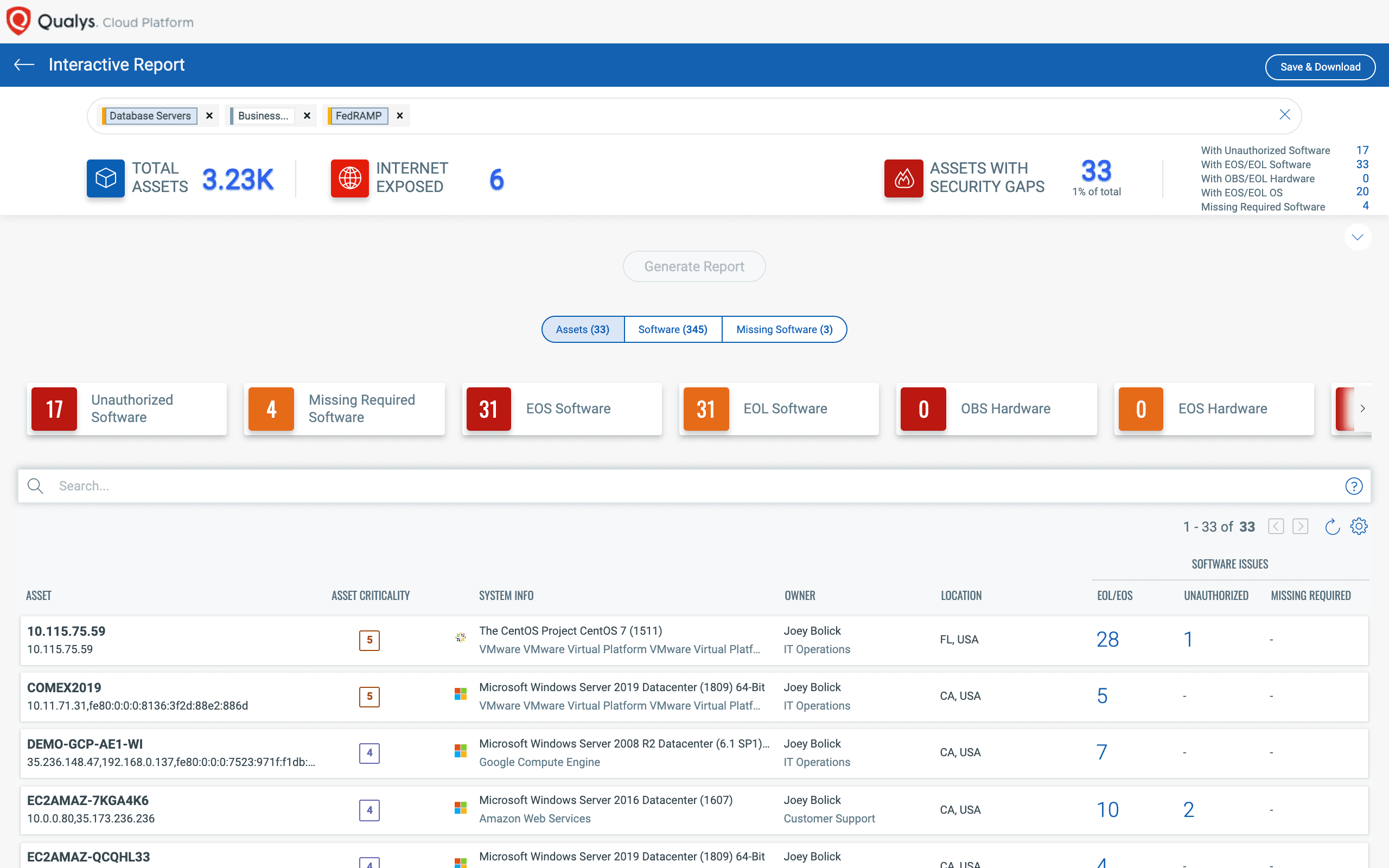
Task: Refresh the asset list
Action: 1332,526
